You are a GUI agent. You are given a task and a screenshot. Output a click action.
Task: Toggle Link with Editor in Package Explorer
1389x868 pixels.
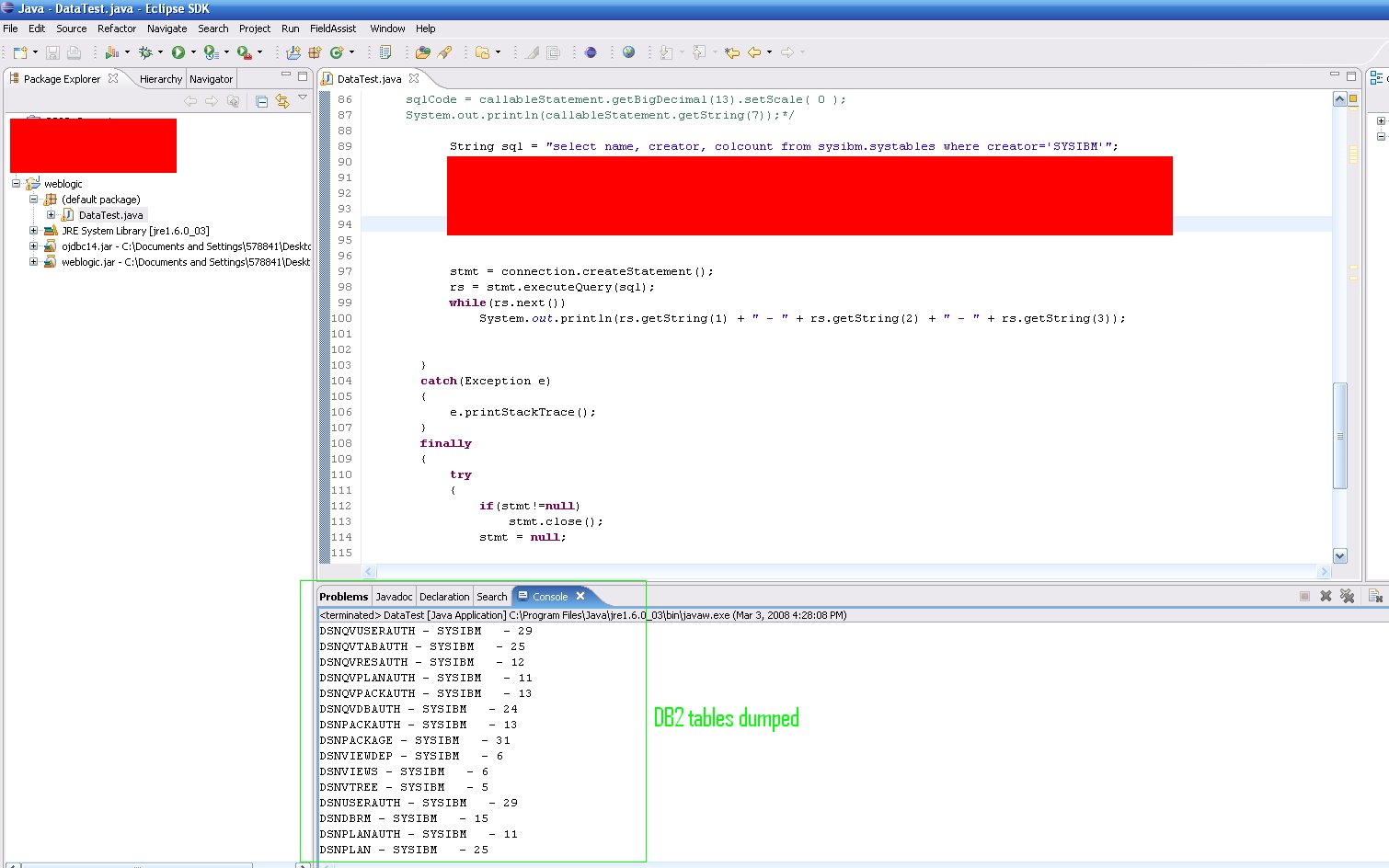282,101
